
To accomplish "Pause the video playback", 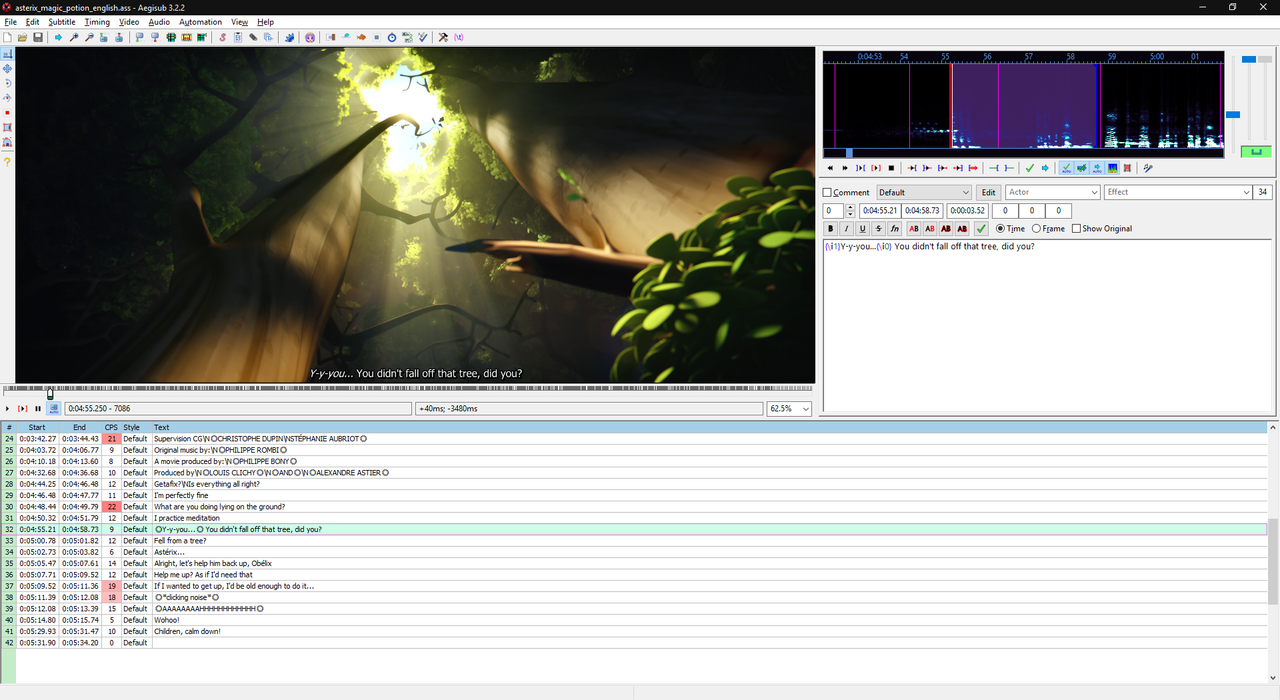I will 38,408.
